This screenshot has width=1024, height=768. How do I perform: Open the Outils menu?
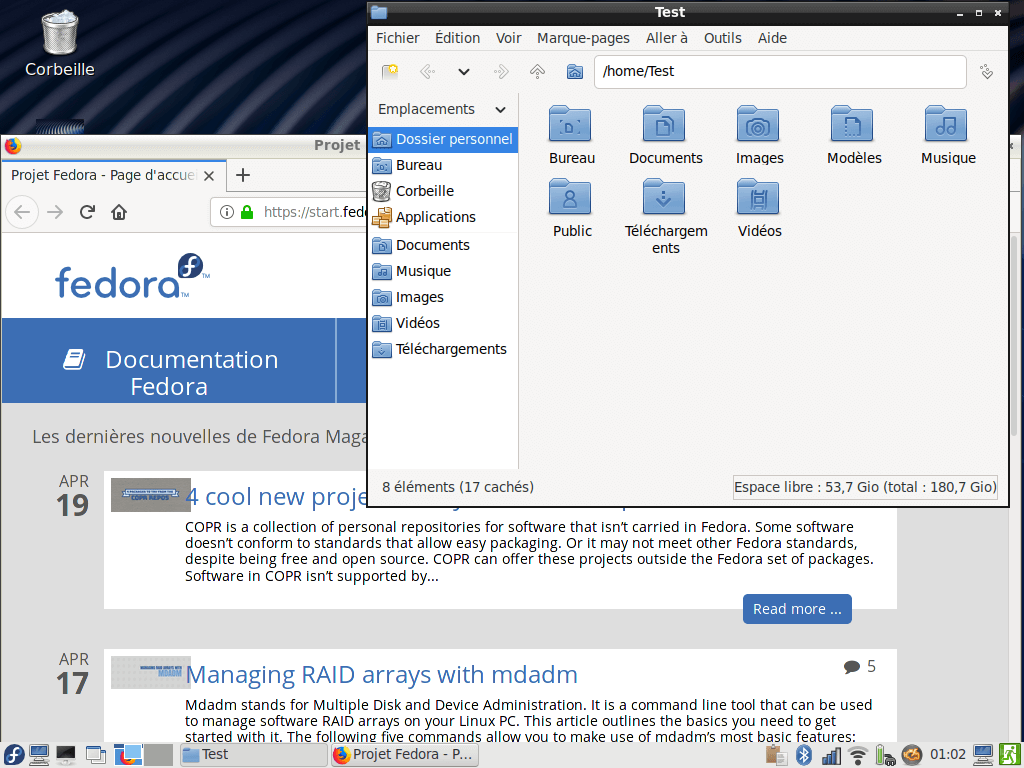[x=722, y=38]
